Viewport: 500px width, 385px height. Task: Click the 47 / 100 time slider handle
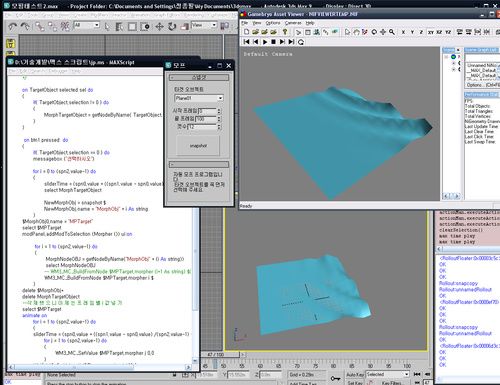216,354
